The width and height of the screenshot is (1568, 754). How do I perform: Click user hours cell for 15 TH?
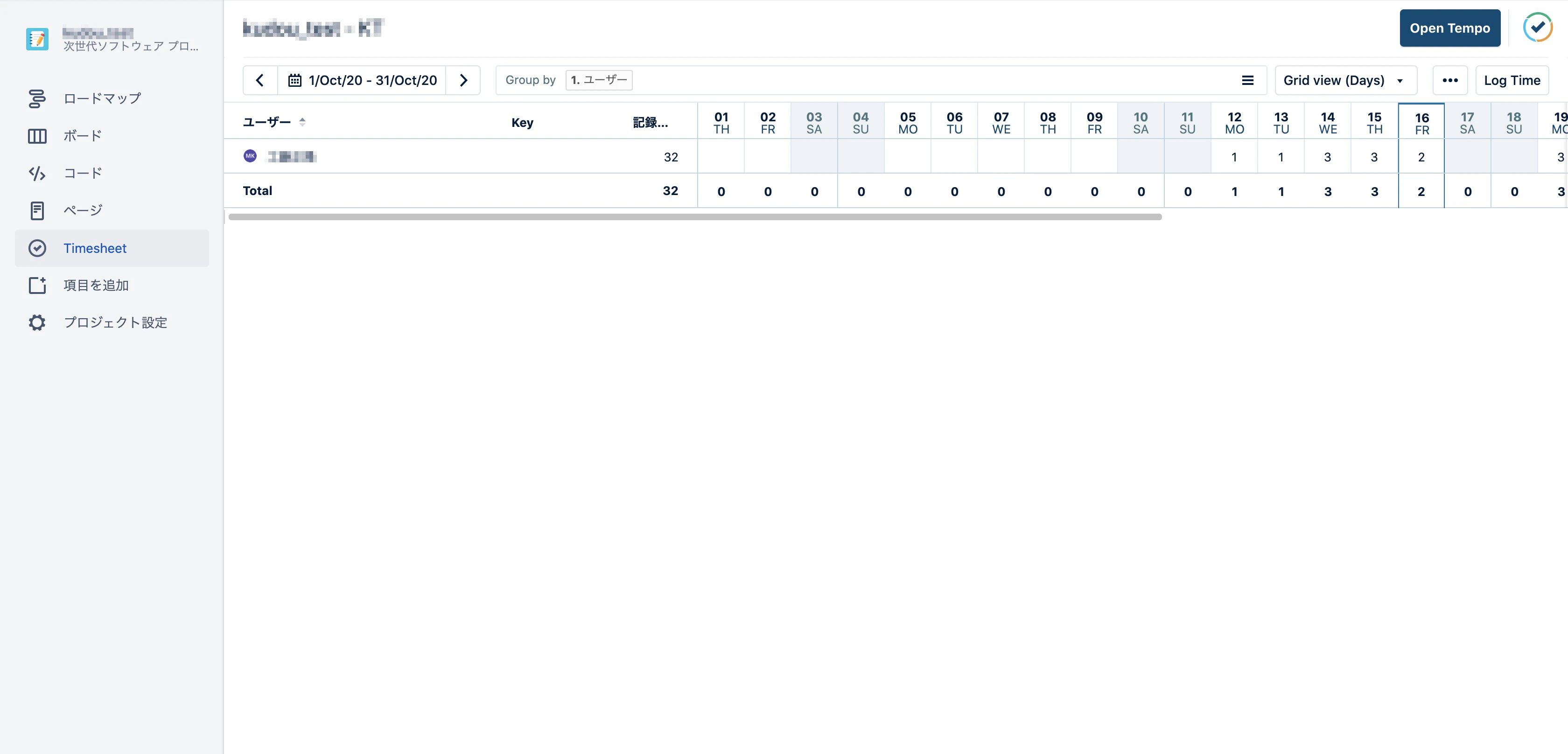point(1374,156)
